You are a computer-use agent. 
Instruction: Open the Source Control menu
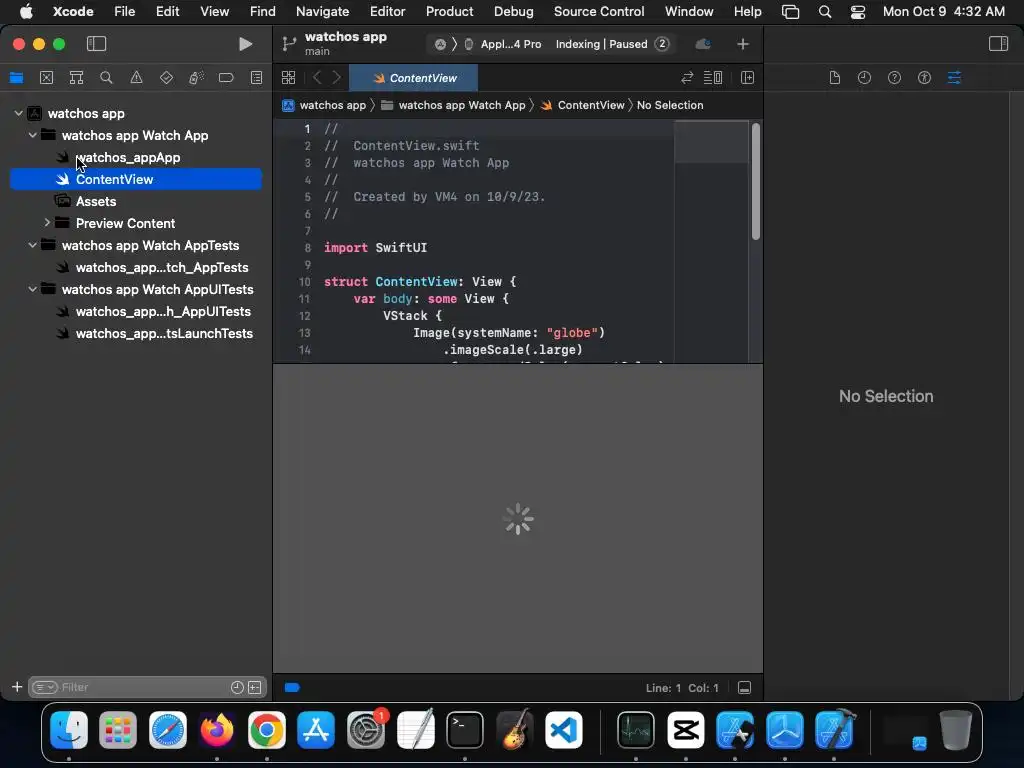tap(599, 11)
